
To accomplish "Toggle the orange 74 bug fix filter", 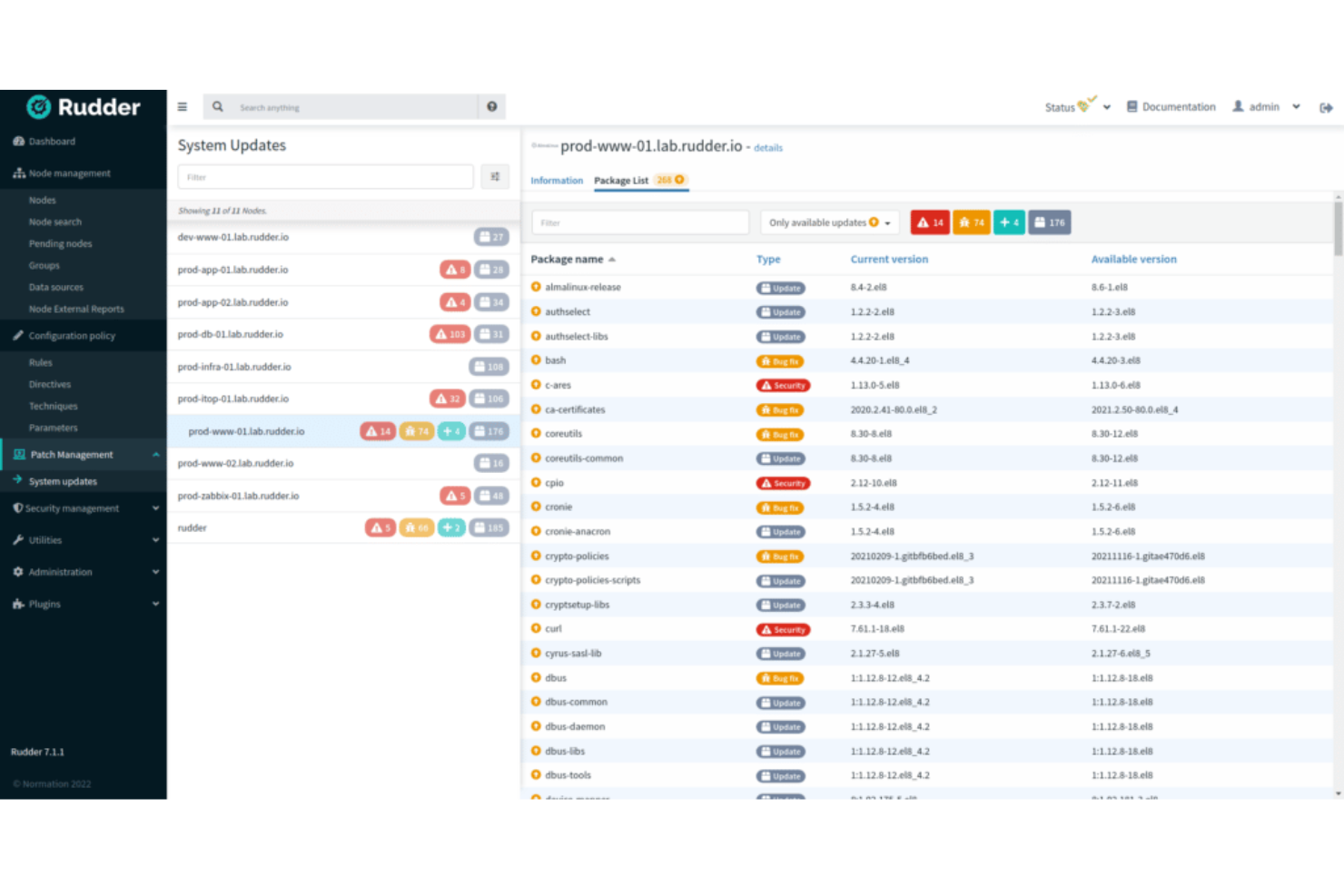I will point(972,222).
